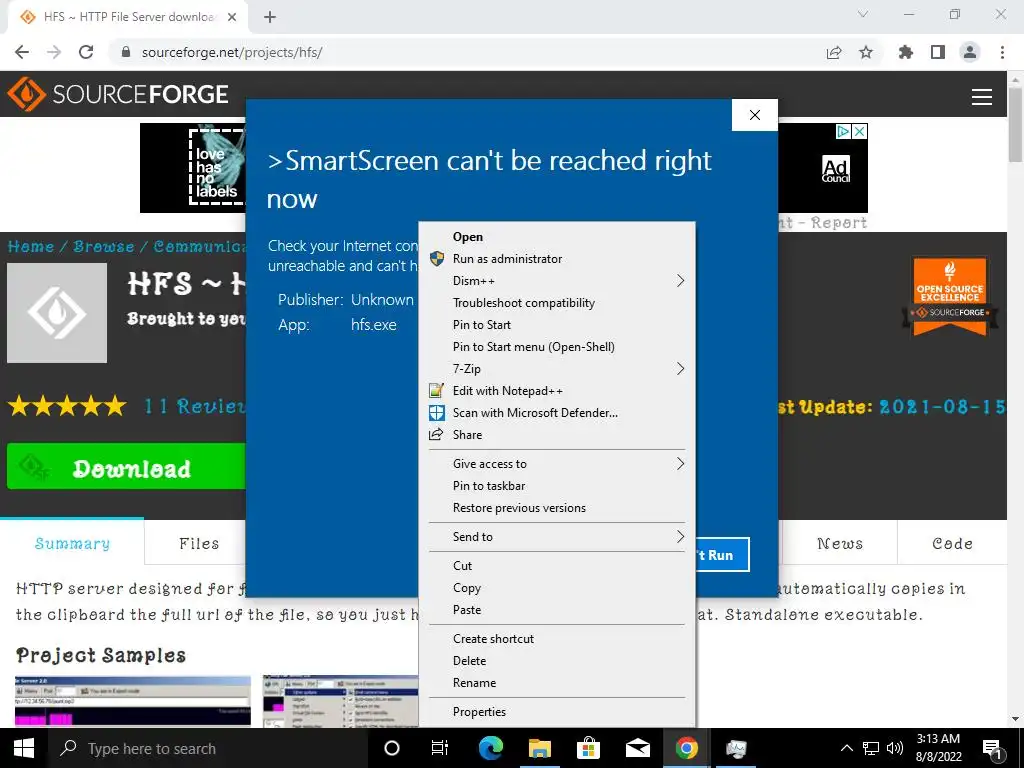
Task: Select Scan with Microsoft Defender
Action: coord(557,413)
